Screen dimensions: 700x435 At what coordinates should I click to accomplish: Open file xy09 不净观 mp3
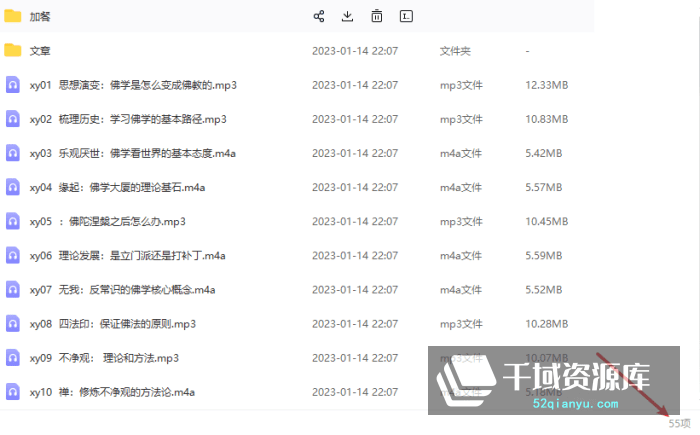[x=104, y=358]
